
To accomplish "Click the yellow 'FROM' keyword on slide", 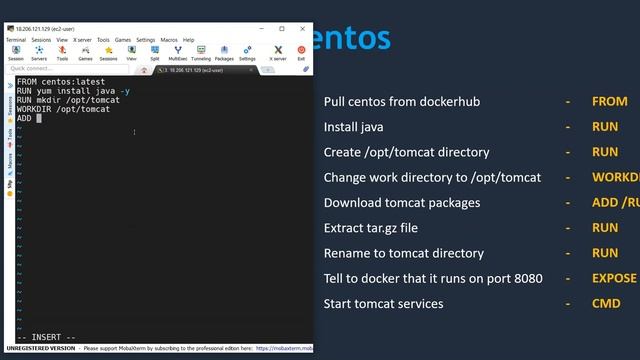I will [x=610, y=102].
